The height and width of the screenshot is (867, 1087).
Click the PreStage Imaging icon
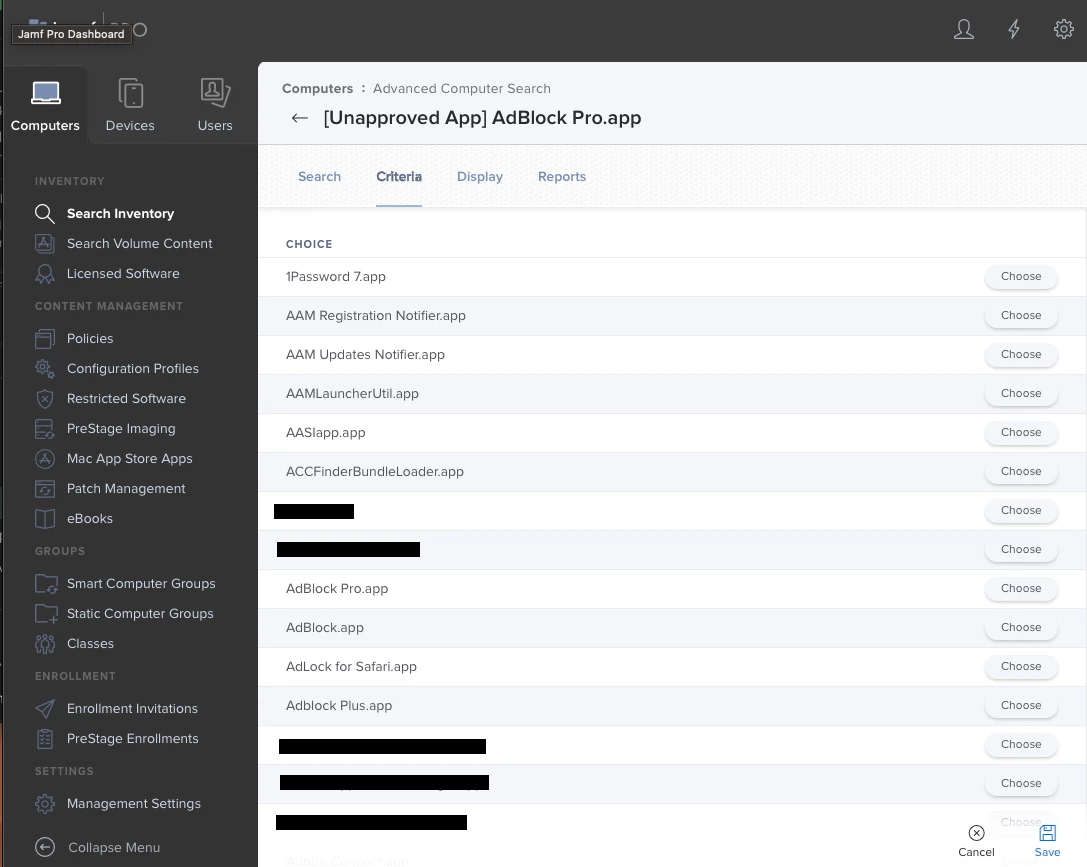tap(44, 428)
